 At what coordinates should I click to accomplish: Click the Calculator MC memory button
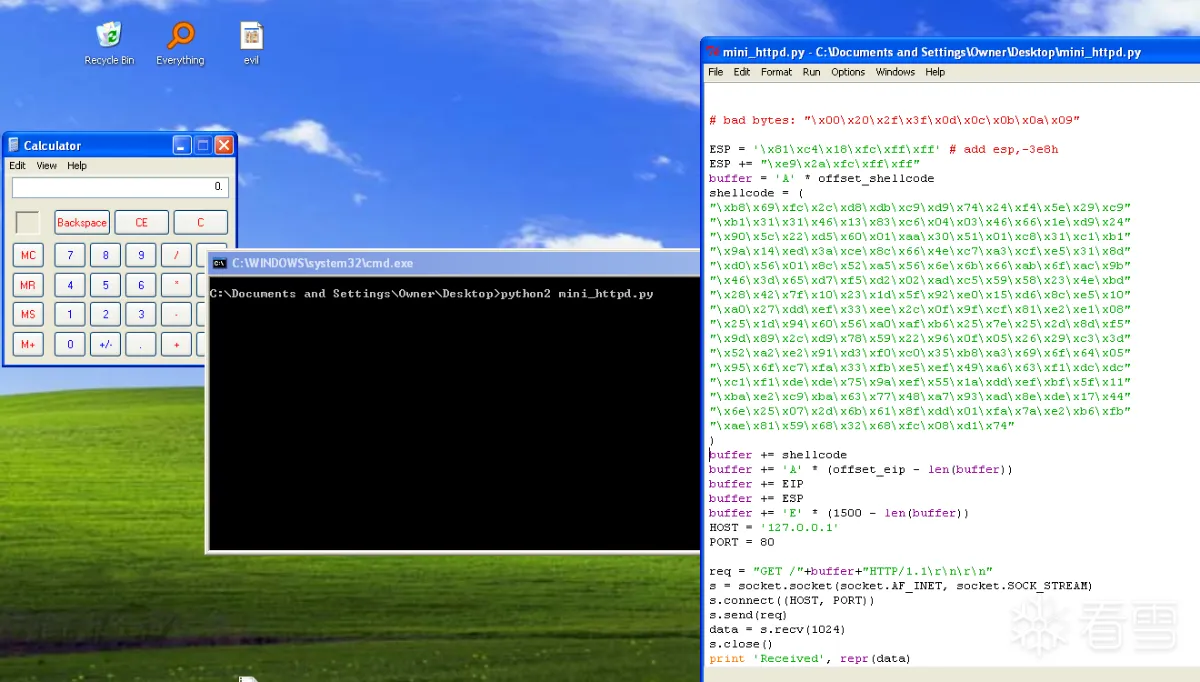28,256
